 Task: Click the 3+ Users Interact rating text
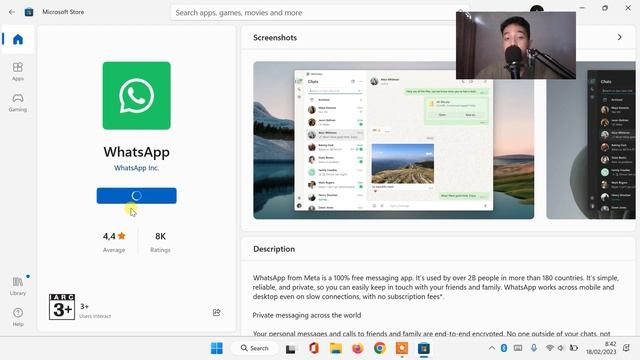tap(95, 311)
